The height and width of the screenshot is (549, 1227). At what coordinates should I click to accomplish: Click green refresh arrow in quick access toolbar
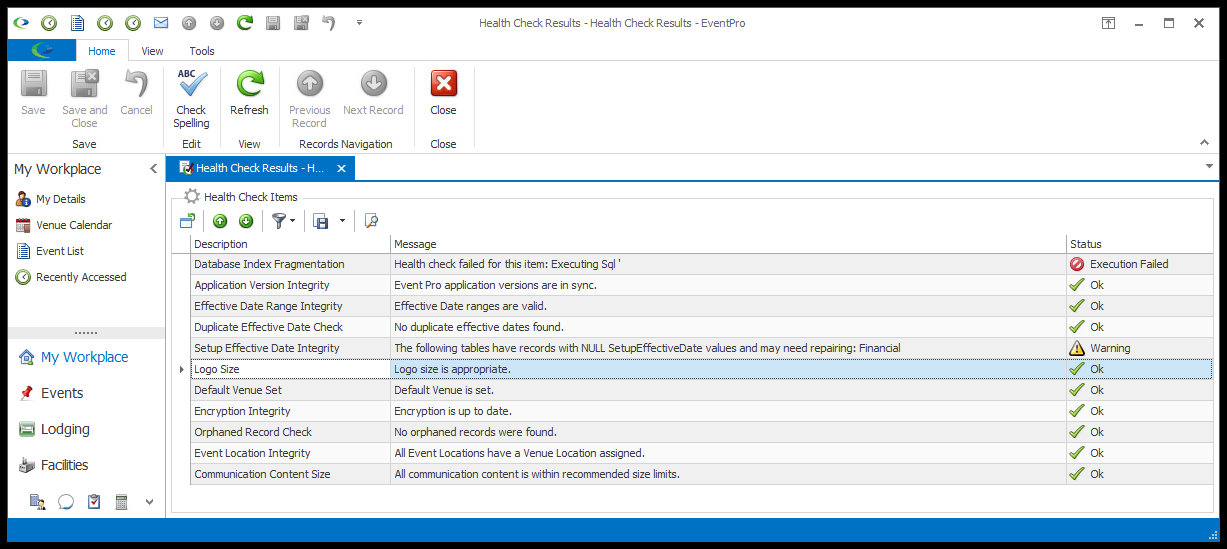point(245,22)
